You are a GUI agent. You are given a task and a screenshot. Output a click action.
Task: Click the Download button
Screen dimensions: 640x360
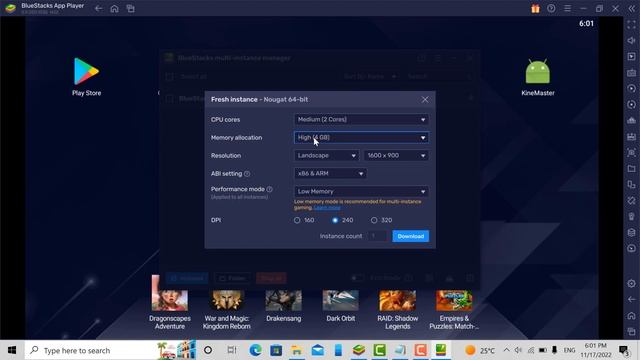[411, 236]
